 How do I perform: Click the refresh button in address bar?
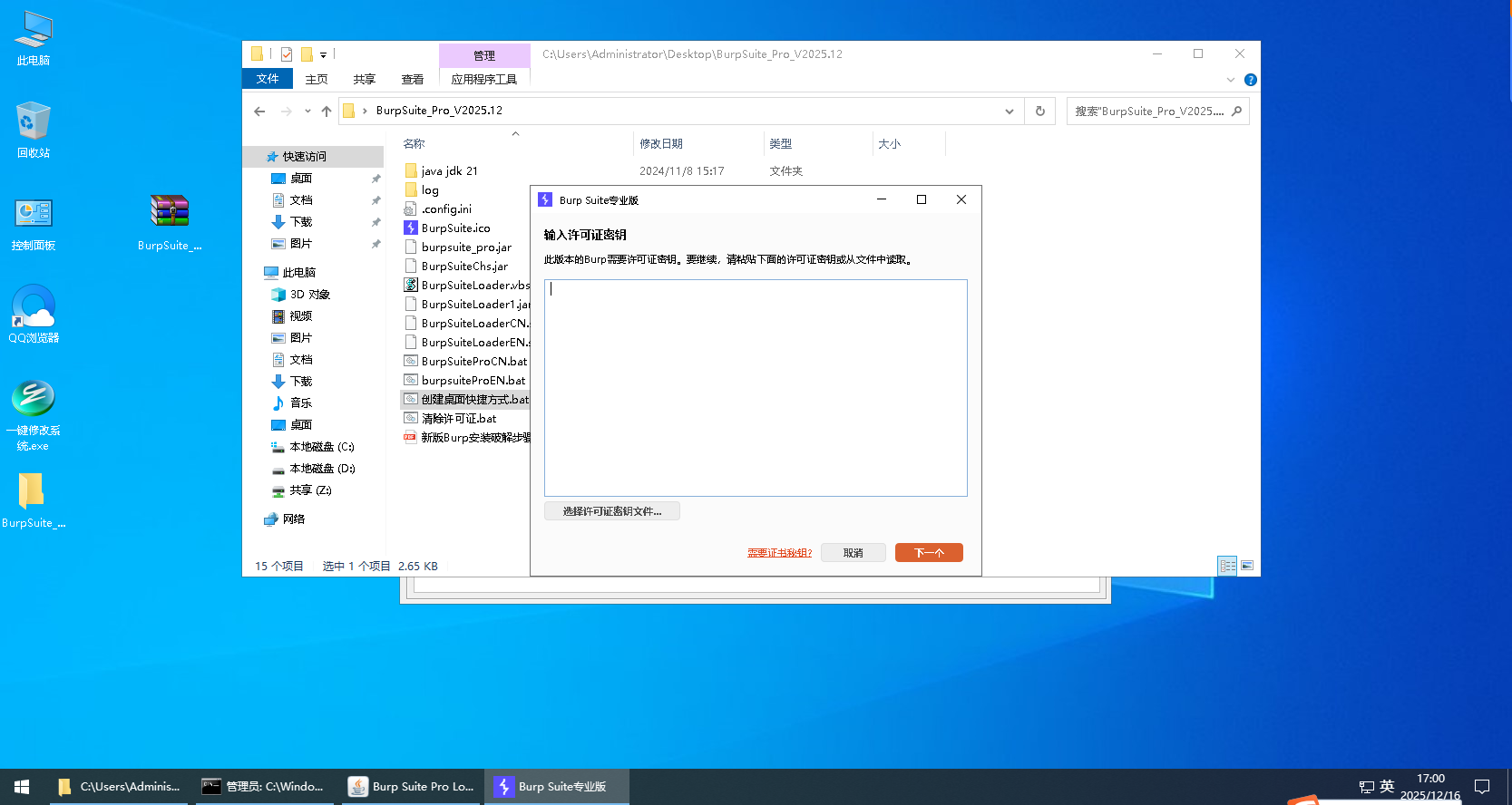click(x=1040, y=112)
